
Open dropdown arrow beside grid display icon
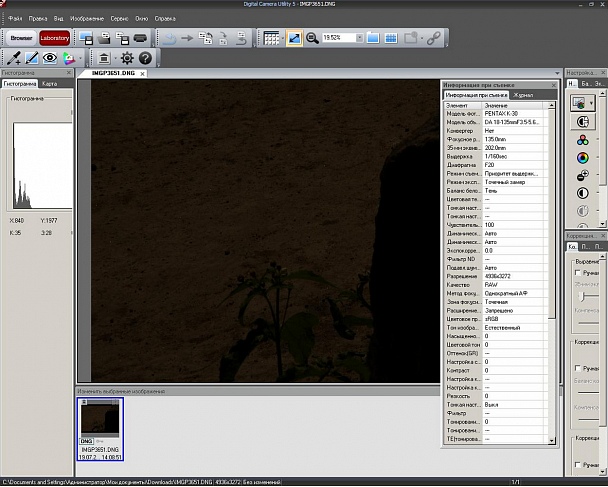pos(282,38)
